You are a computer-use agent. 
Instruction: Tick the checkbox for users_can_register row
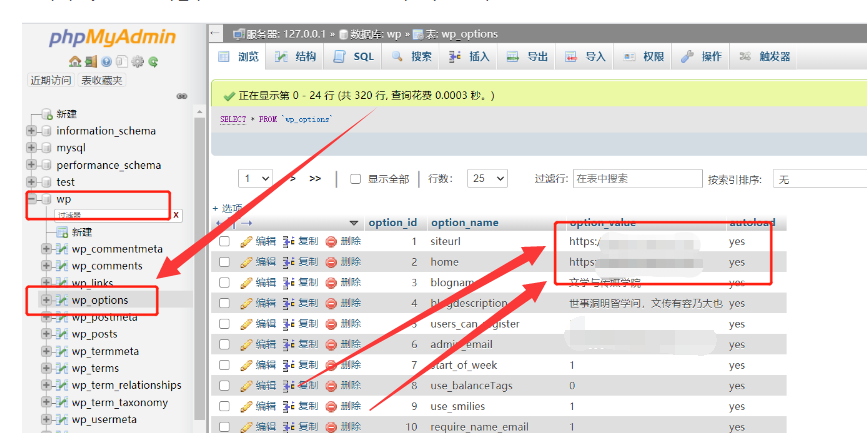coord(224,324)
